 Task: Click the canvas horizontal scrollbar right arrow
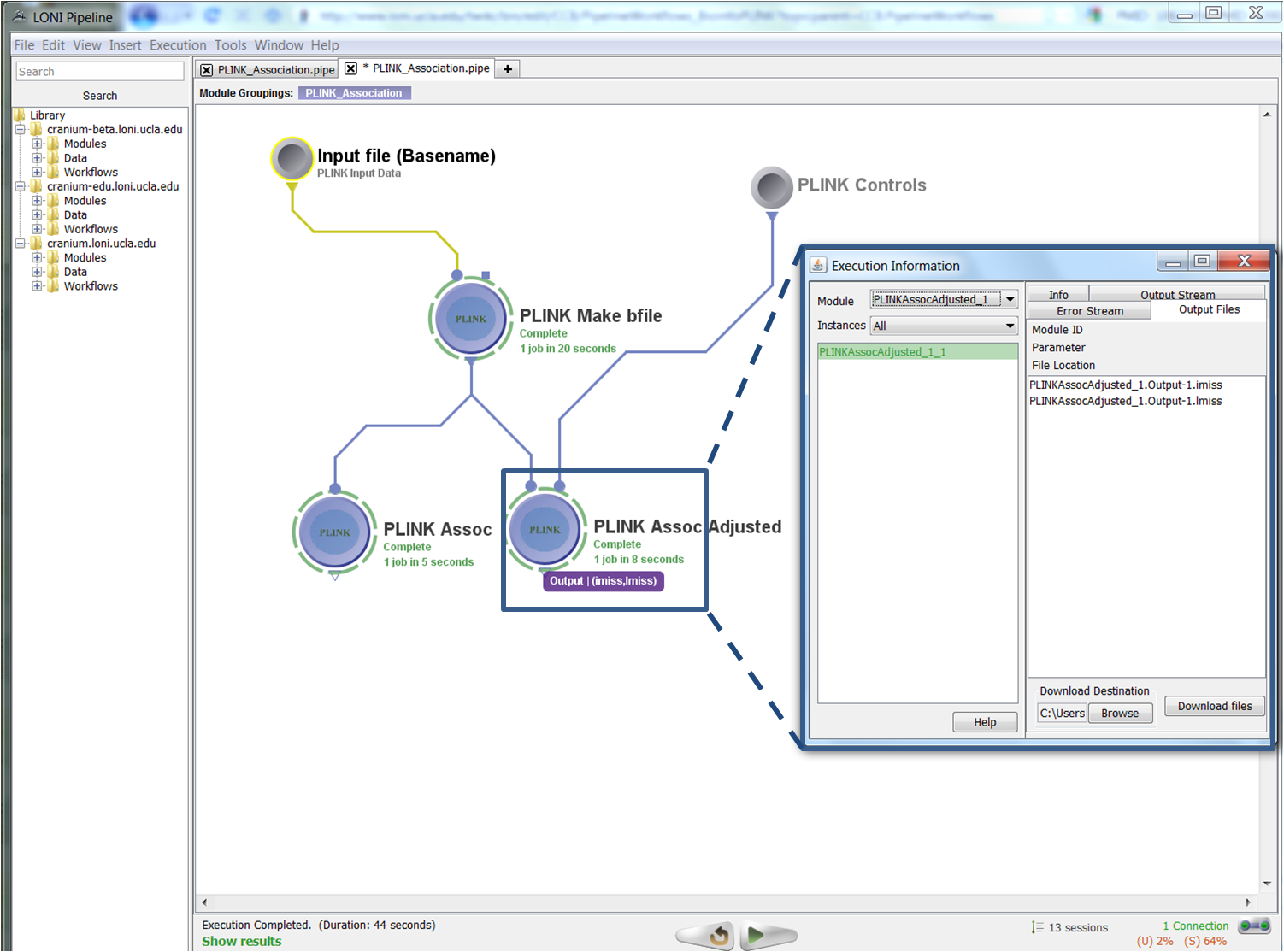[1248, 902]
